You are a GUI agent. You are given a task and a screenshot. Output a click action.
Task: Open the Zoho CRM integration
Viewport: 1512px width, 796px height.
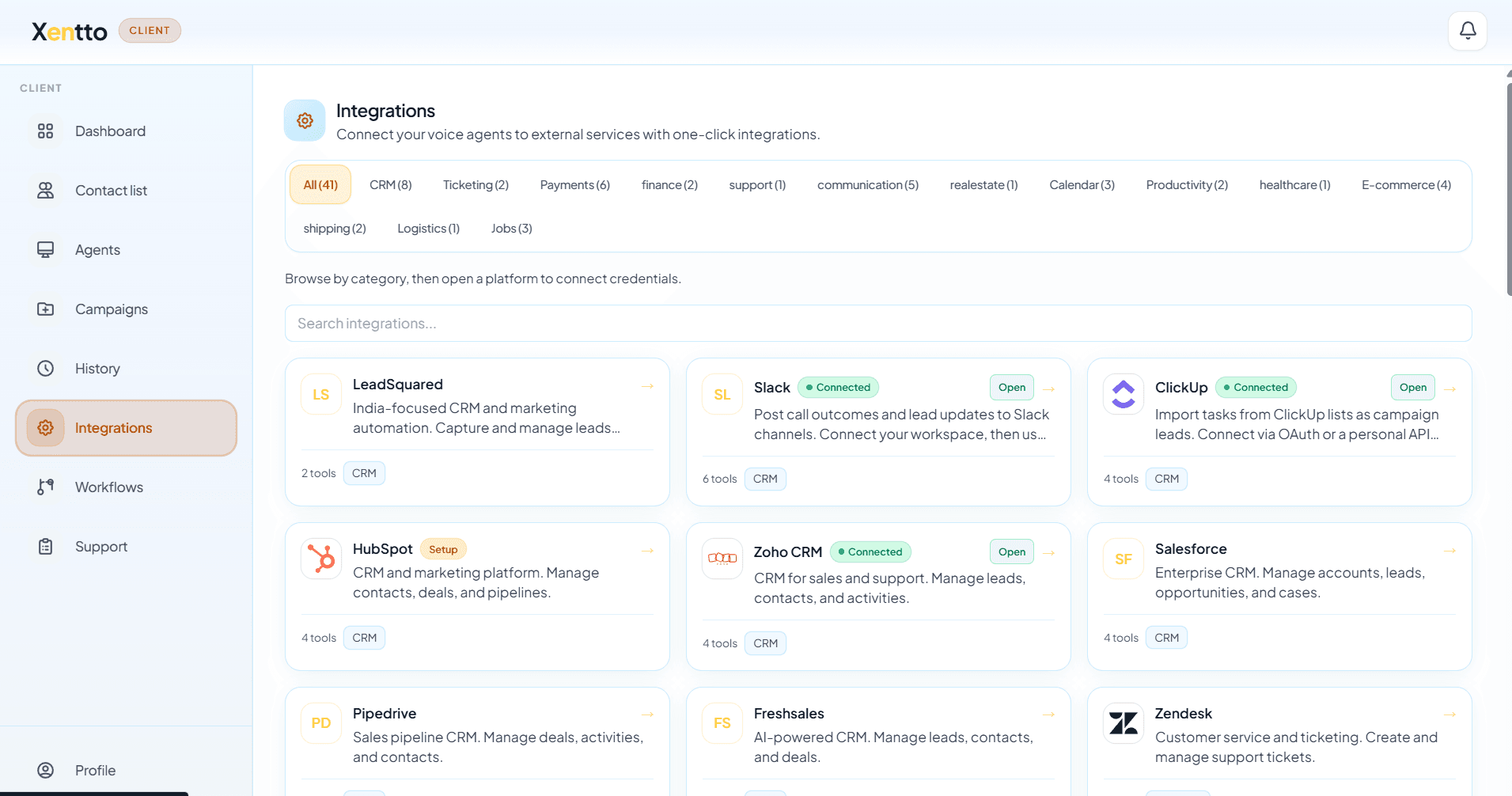tap(1012, 552)
